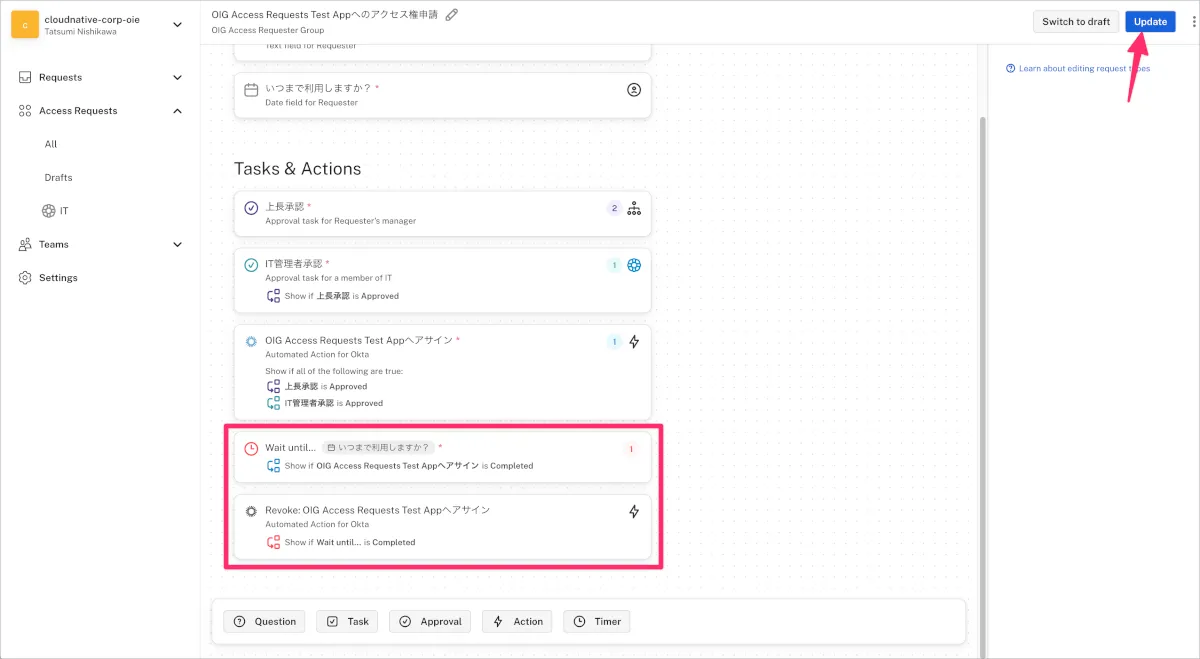Click 'Approval task for Requester's manager' text
The height and width of the screenshot is (659, 1200).
tap(341, 221)
